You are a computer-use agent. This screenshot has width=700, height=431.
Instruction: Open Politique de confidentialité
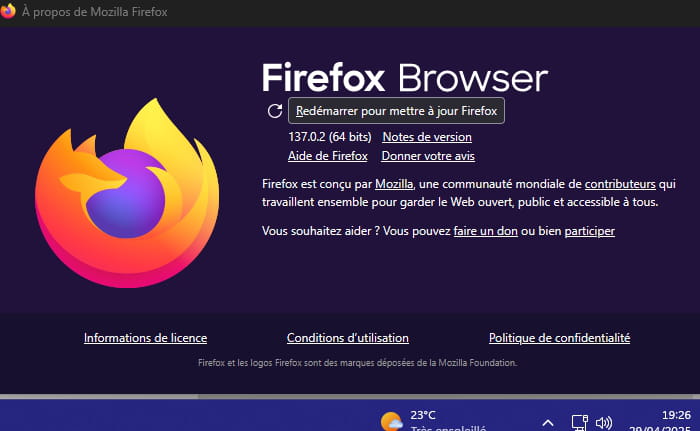[559, 338]
